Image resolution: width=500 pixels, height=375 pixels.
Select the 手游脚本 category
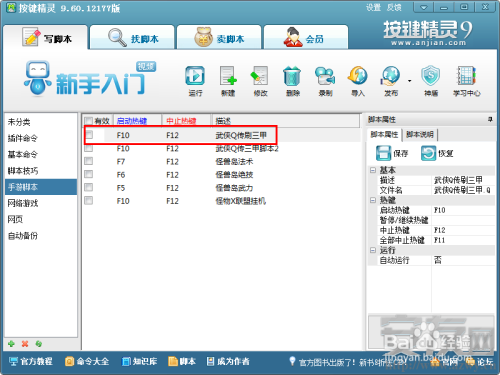click(41, 187)
